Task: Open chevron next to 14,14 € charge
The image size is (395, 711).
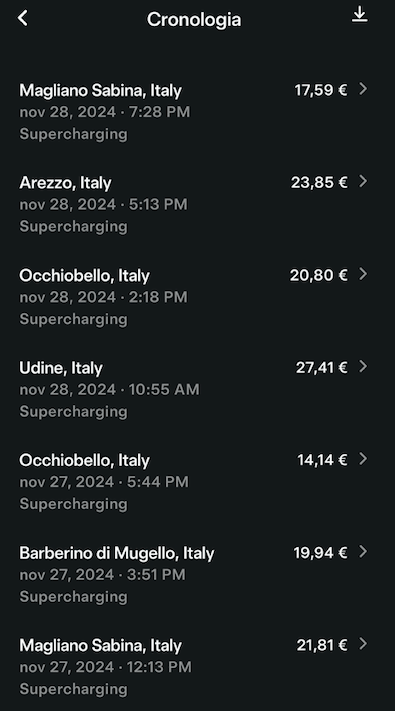Action: pyautogui.click(x=363, y=459)
